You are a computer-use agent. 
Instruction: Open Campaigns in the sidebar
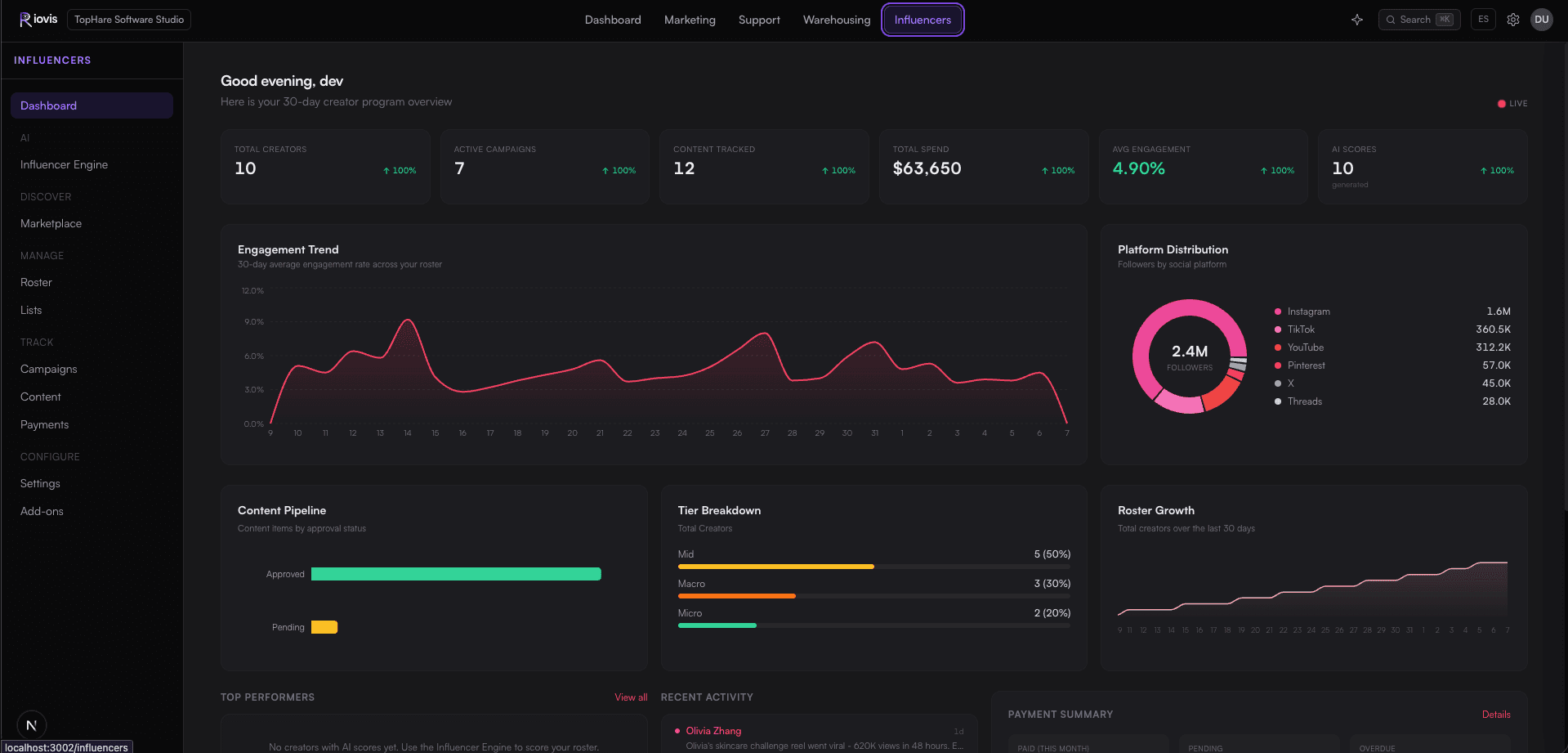click(x=92, y=369)
